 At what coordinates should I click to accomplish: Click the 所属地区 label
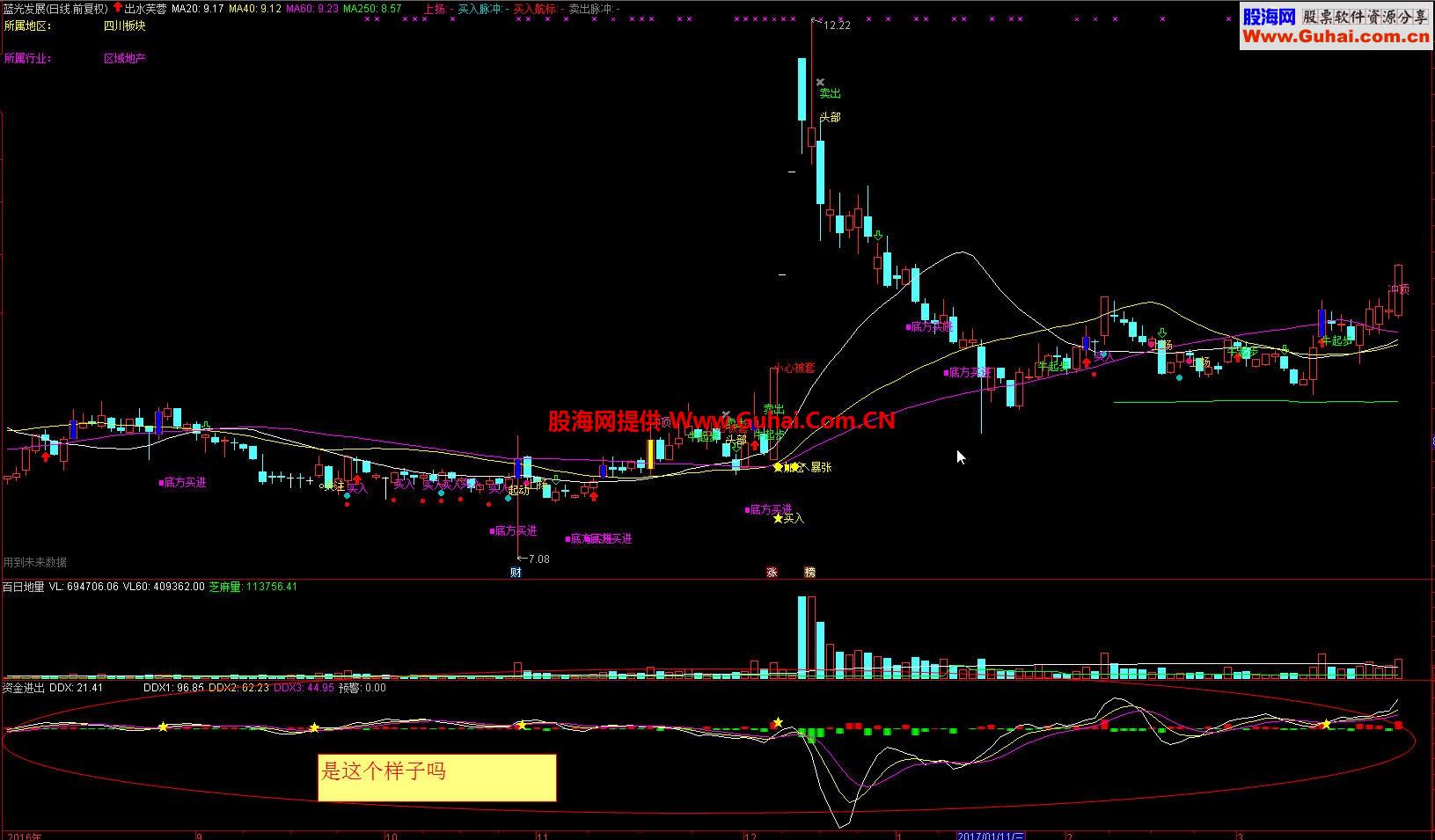point(27,26)
